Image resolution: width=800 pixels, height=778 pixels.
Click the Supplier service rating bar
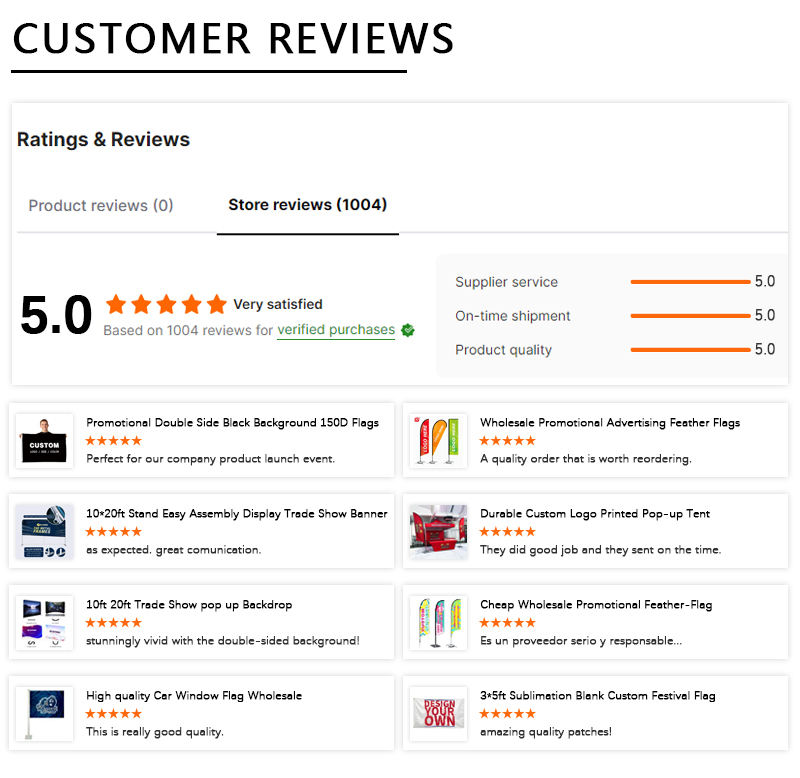(x=690, y=282)
